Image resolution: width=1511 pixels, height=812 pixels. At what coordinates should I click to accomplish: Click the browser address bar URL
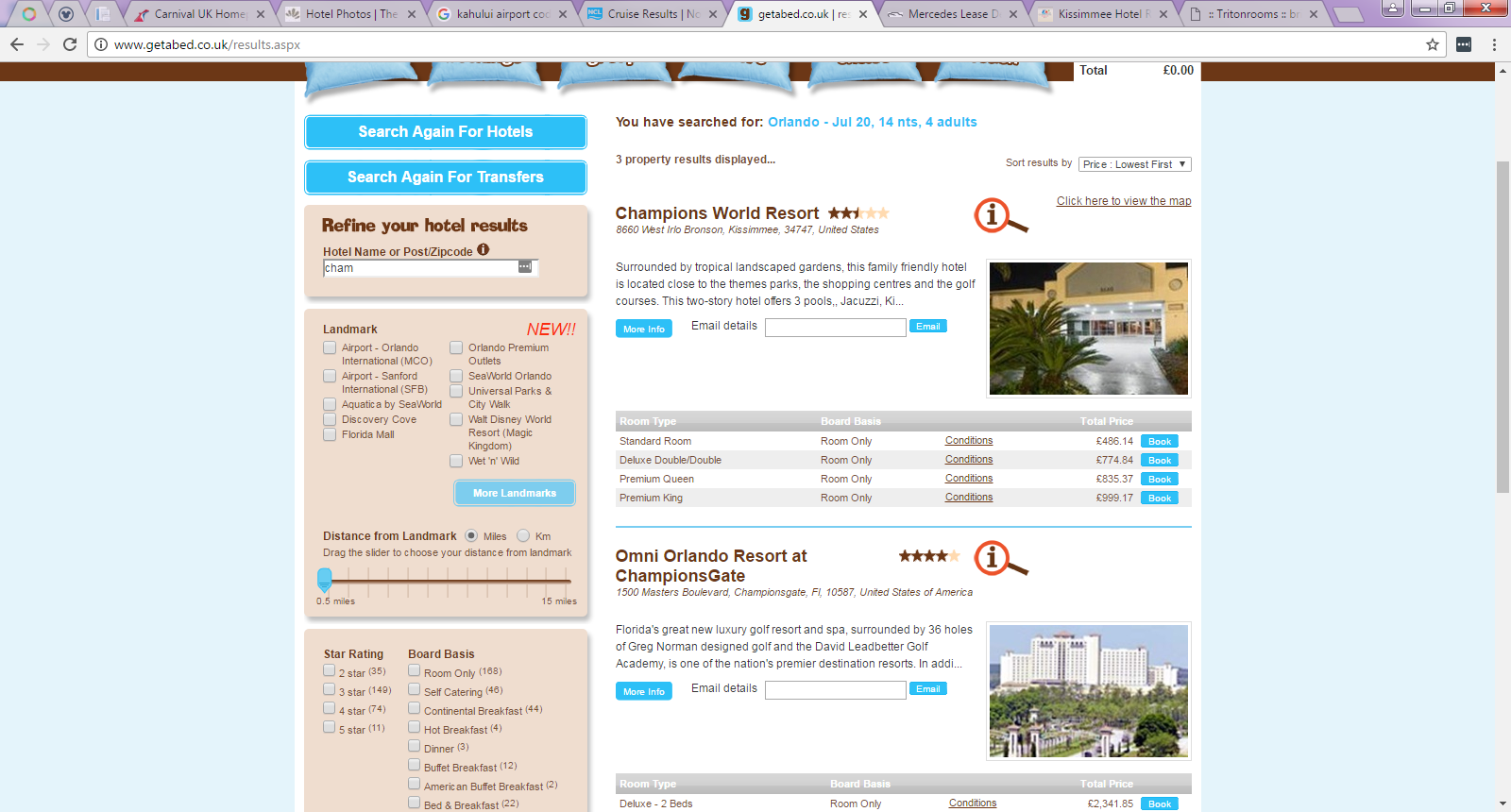207,44
